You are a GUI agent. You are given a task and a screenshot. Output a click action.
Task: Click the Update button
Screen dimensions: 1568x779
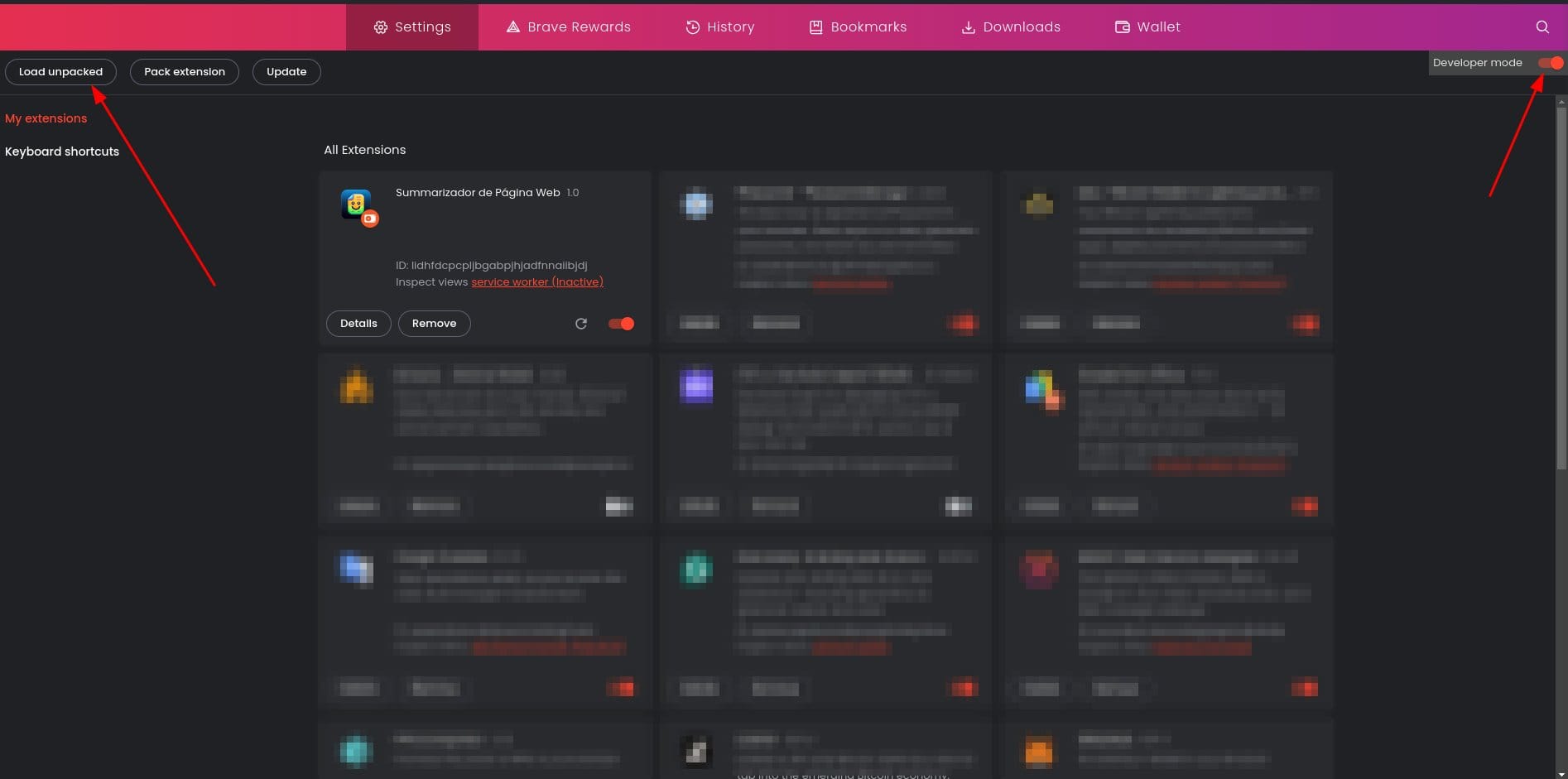286,72
